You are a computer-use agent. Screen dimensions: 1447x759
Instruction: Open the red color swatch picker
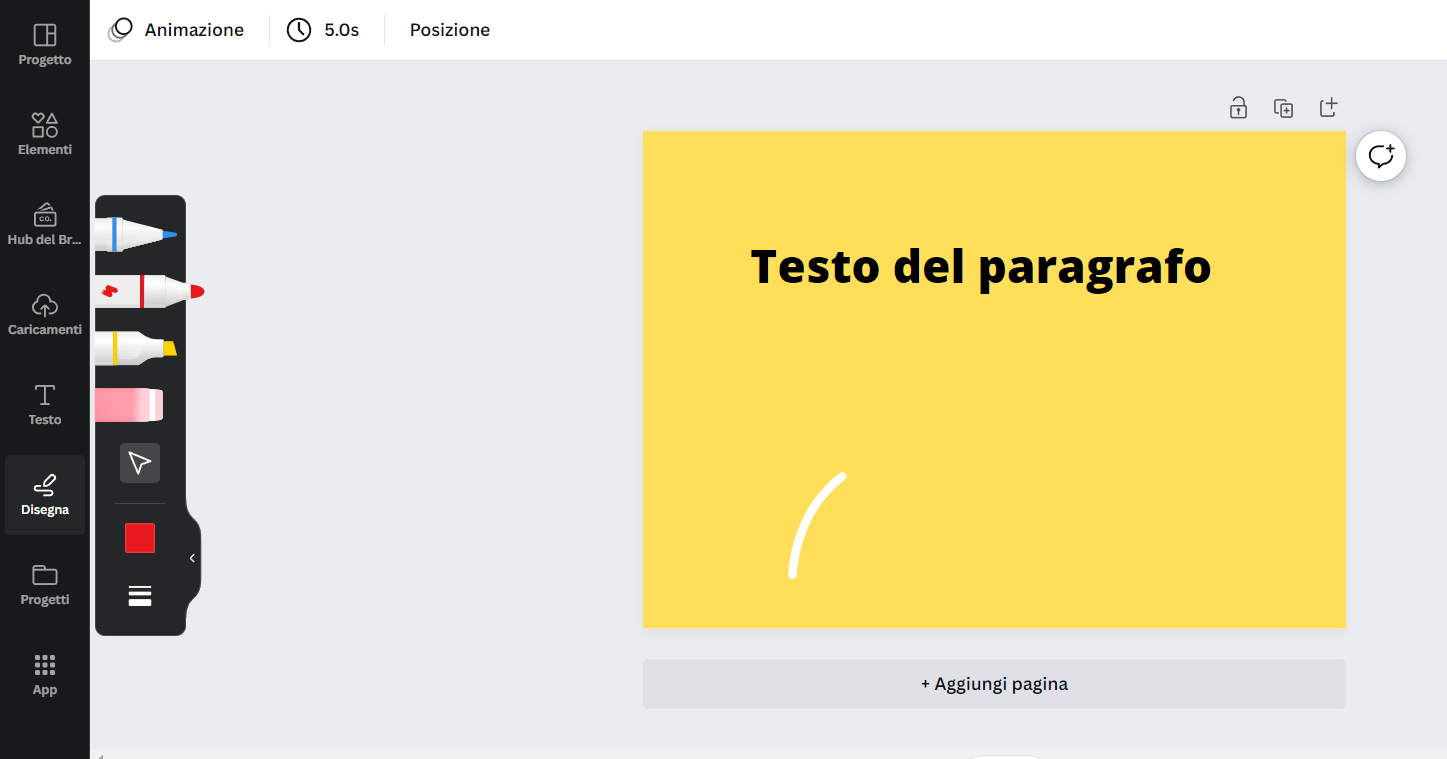pyautogui.click(x=140, y=538)
